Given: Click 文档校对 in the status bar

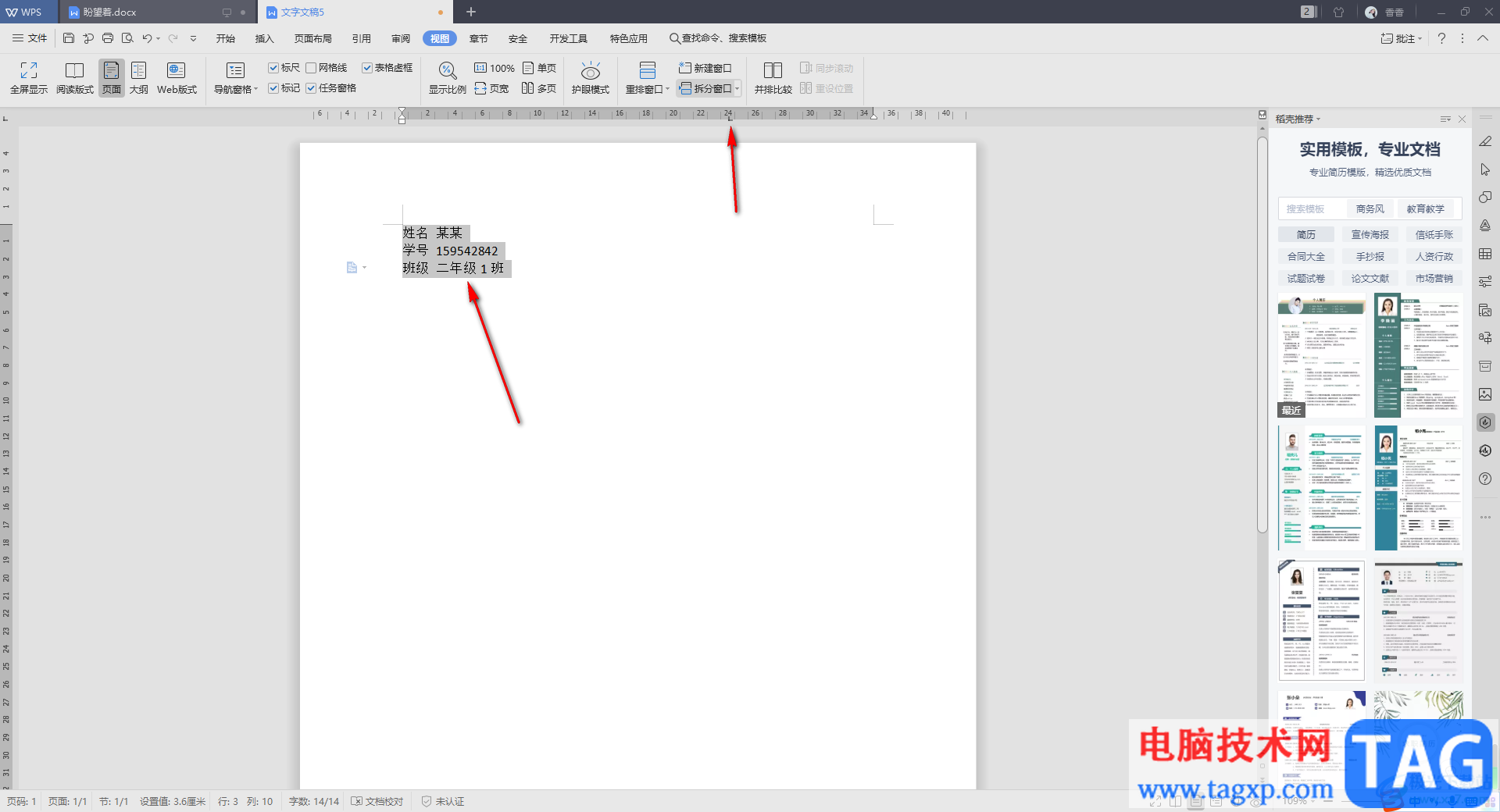Looking at the screenshot, I should pyautogui.click(x=377, y=801).
